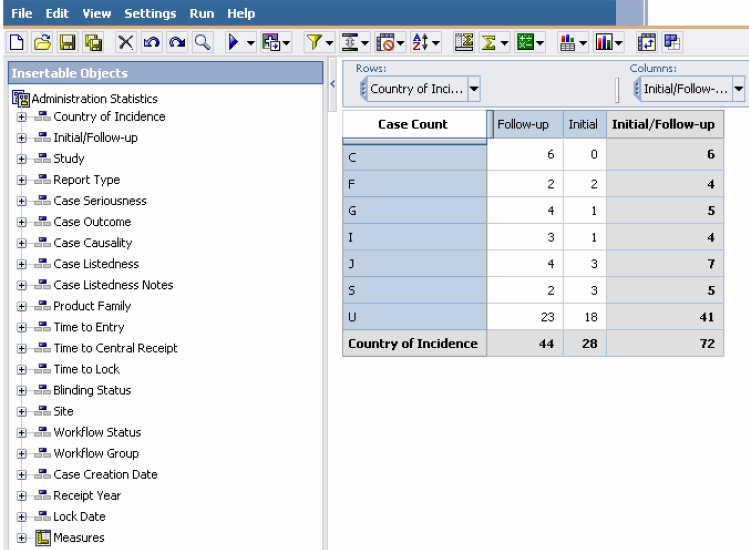Select the Initial/Follow-up total column header
This screenshot has width=749, height=550.
[665, 124]
